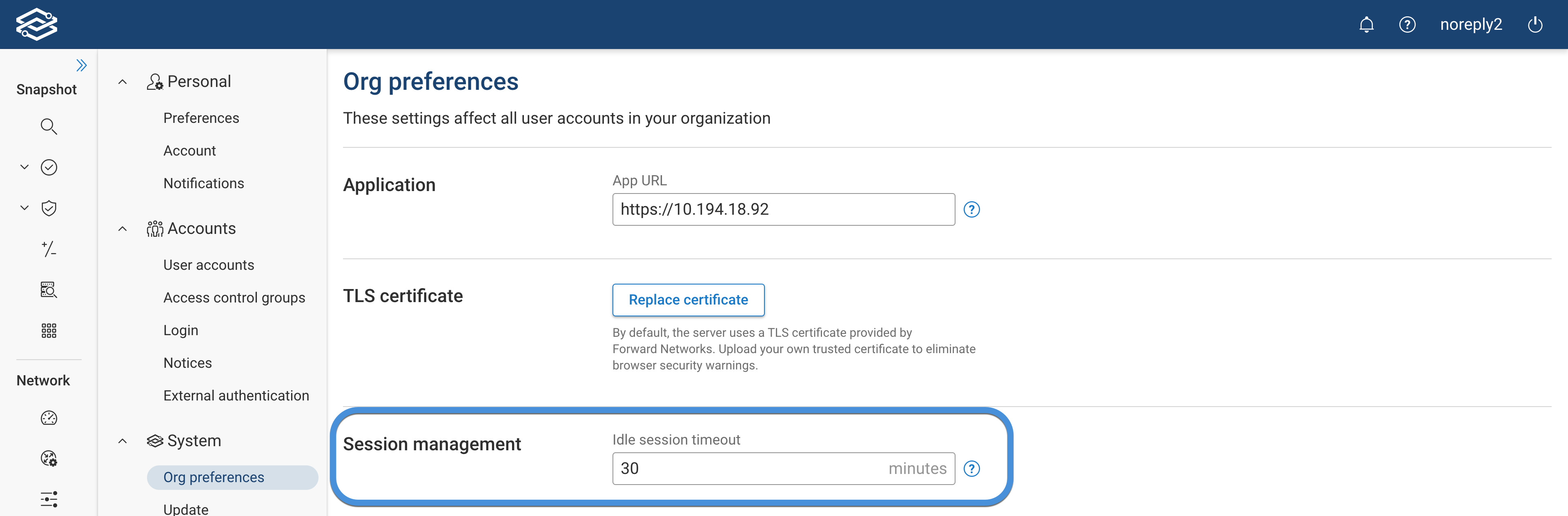Collapse the Personal section chevron
1568x516 pixels.
click(122, 81)
